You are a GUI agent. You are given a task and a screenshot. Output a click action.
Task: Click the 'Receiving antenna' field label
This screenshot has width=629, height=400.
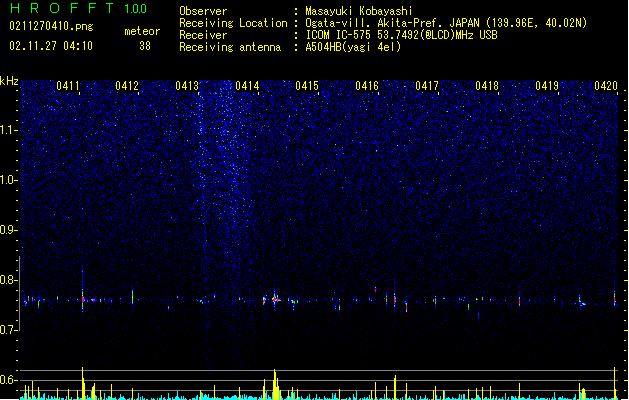[230, 47]
